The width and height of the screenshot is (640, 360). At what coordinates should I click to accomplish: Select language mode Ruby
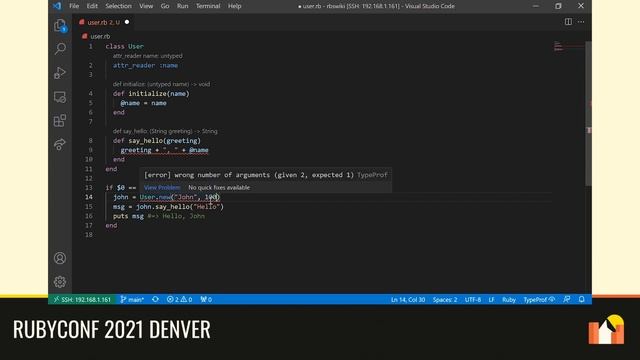point(509,300)
